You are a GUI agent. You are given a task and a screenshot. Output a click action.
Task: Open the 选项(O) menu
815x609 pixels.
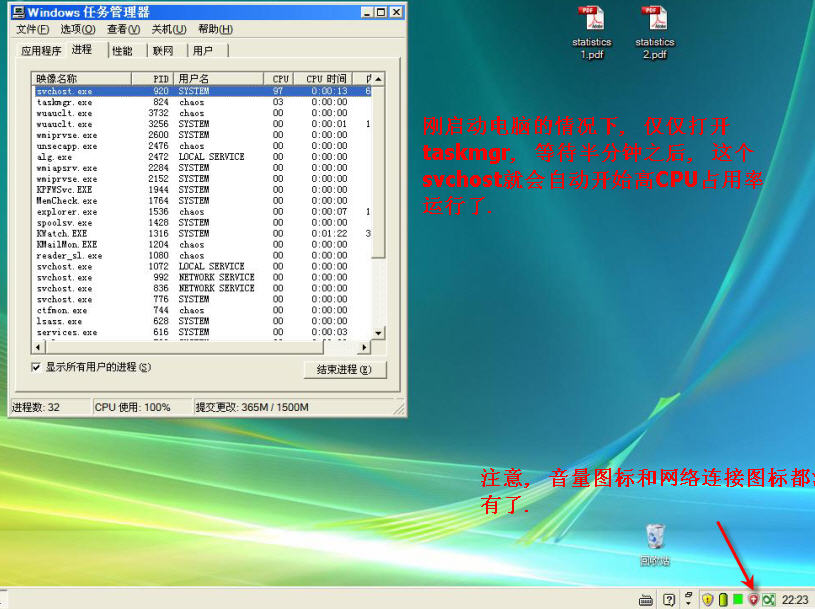[x=78, y=29]
